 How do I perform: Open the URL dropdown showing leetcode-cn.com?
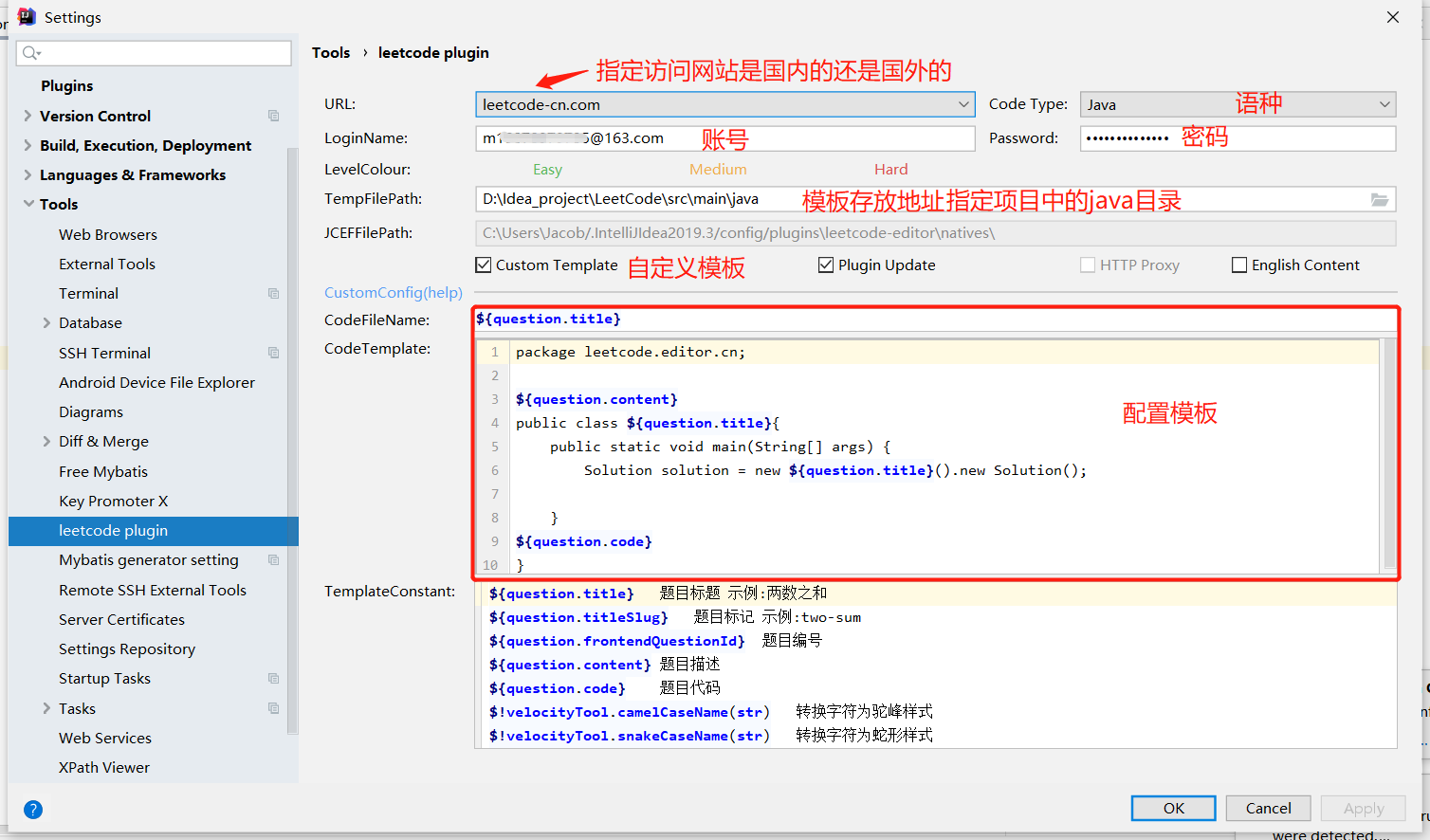[x=964, y=104]
